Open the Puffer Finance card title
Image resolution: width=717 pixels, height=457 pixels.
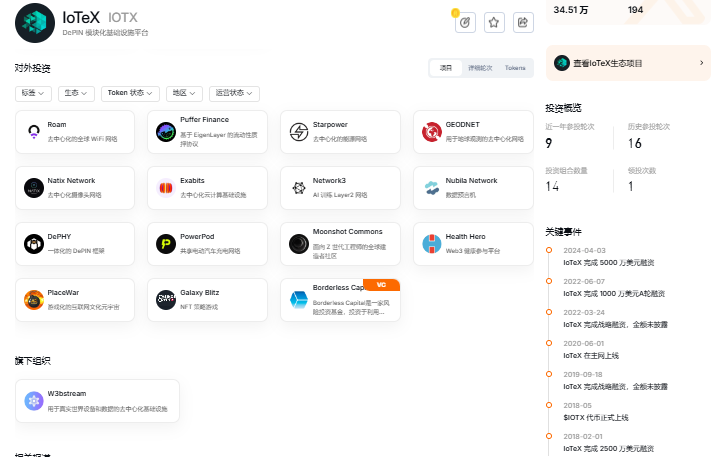point(204,119)
